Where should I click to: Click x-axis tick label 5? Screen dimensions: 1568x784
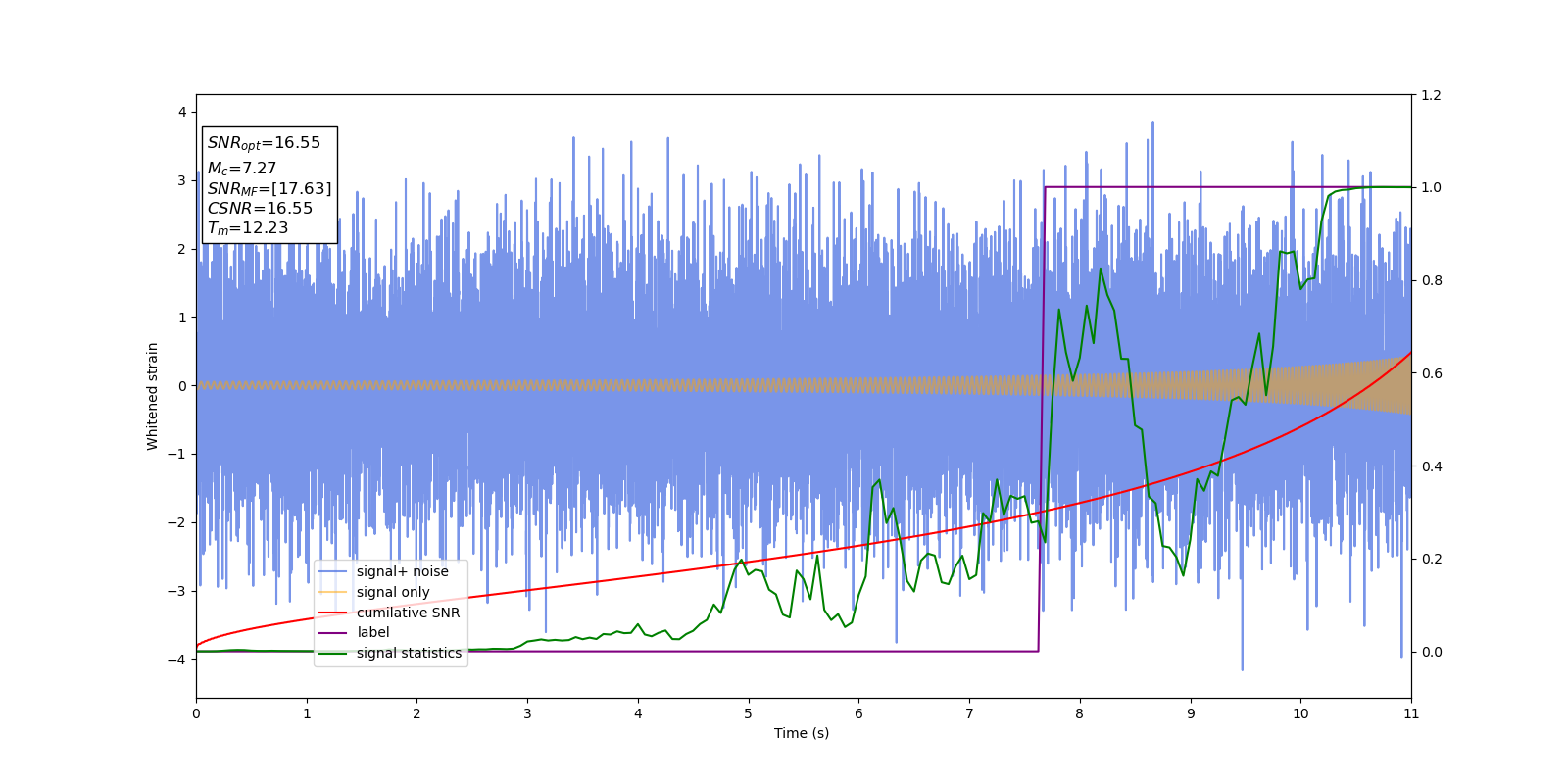click(x=749, y=713)
